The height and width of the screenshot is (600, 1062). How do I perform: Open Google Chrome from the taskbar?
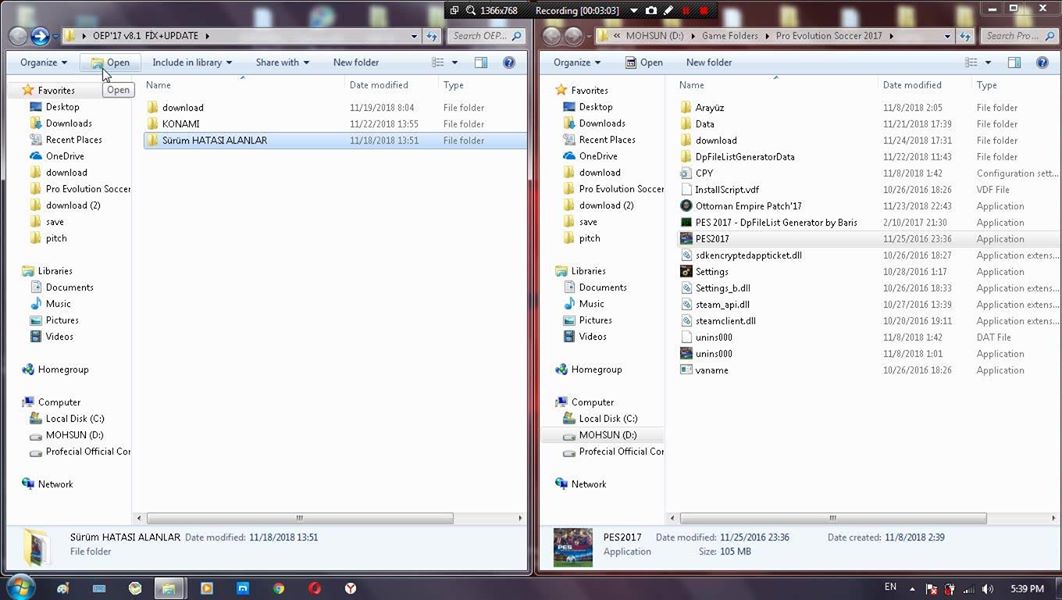pyautogui.click(x=278, y=588)
